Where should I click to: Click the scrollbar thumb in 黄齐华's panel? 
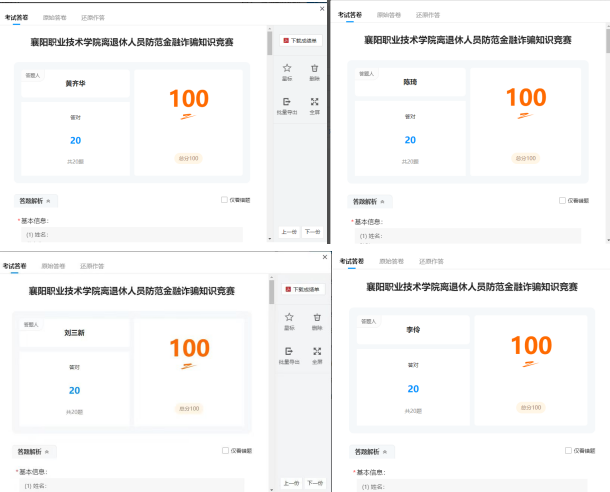[x=271, y=42]
